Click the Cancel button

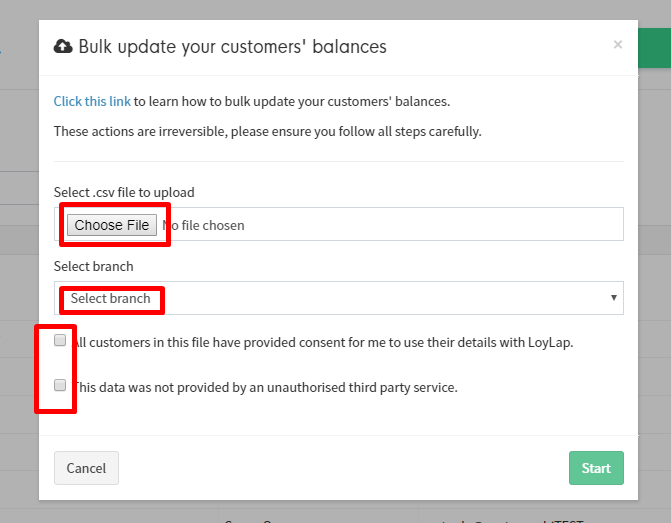86,468
